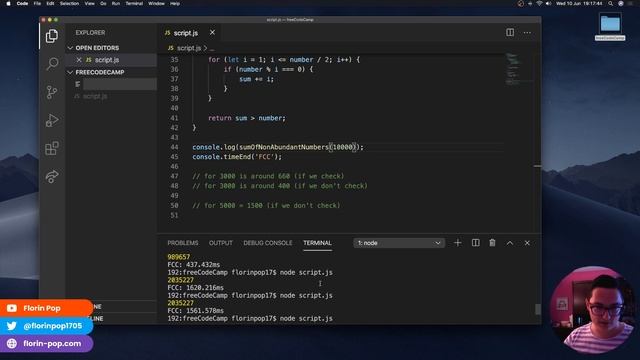Kill the terminal with trash icon
Screen dimensions: 640x360
(x=492, y=243)
